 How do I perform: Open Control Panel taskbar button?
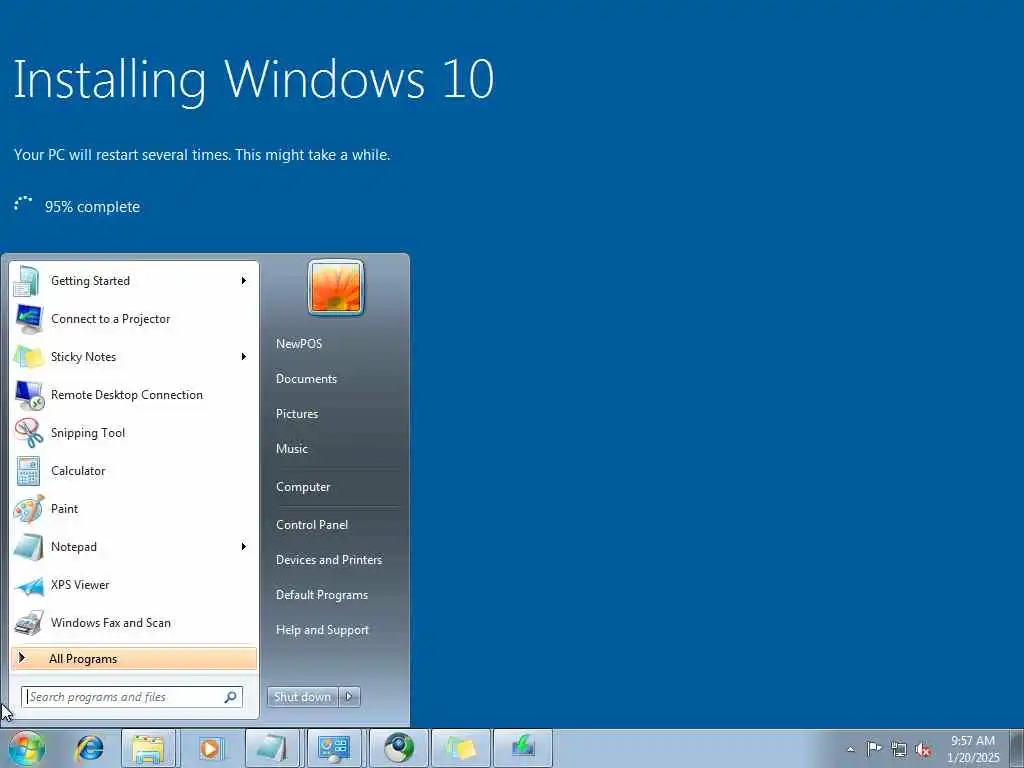click(334, 748)
